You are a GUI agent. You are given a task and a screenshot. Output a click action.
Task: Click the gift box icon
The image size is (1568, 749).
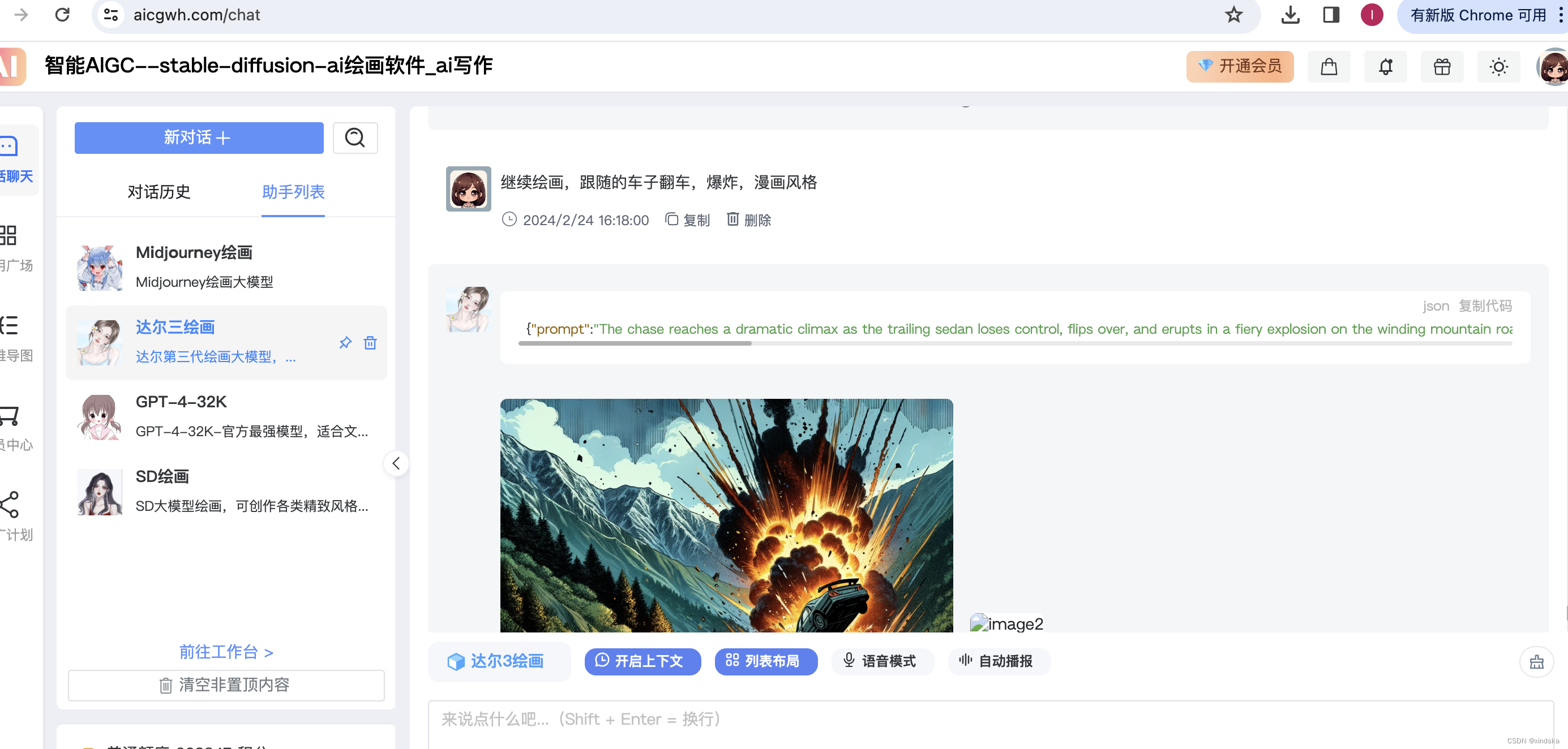(x=1441, y=66)
